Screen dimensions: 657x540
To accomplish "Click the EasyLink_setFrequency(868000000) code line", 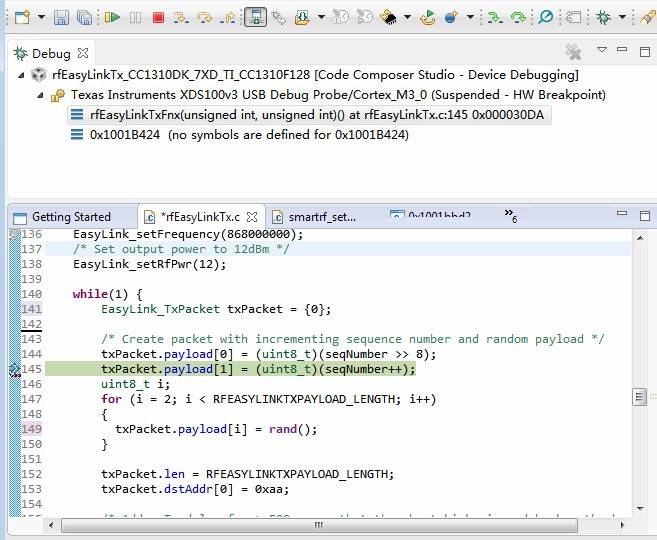I will 188,234.
